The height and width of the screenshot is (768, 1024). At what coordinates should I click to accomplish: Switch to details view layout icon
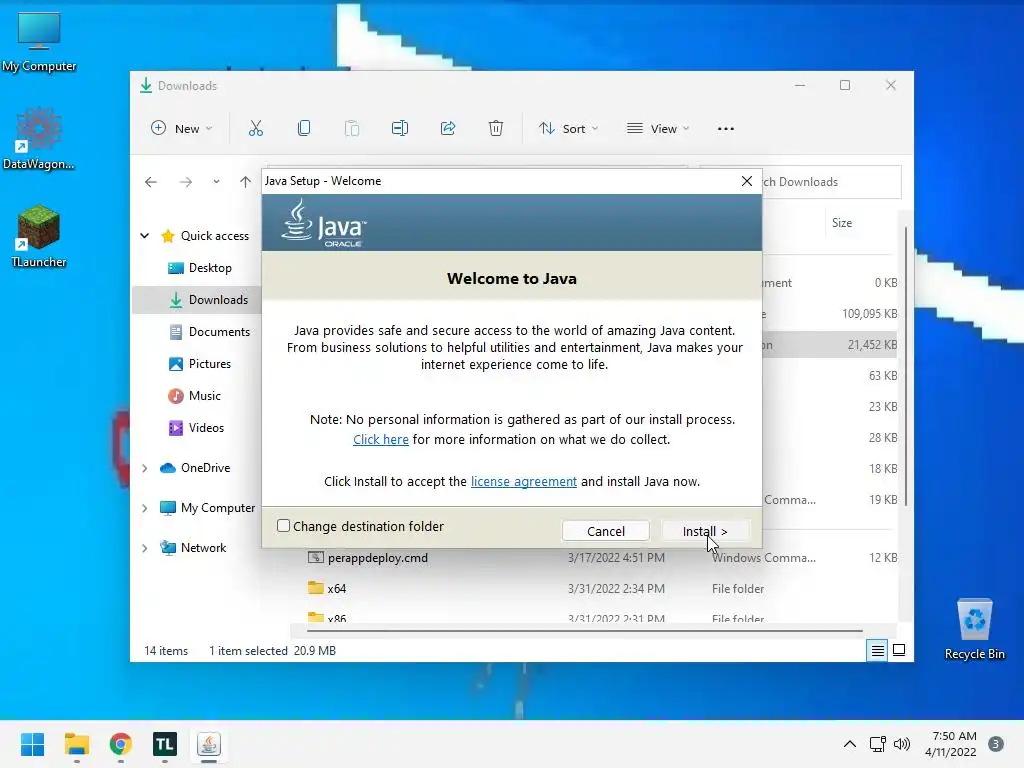877,650
